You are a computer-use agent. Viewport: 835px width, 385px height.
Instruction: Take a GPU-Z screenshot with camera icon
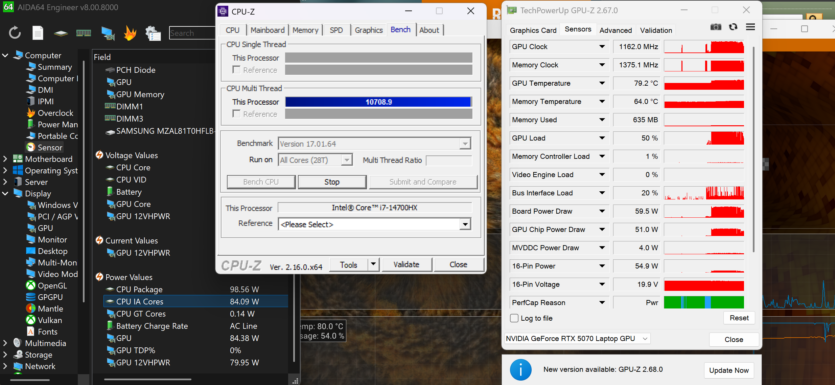(x=716, y=27)
